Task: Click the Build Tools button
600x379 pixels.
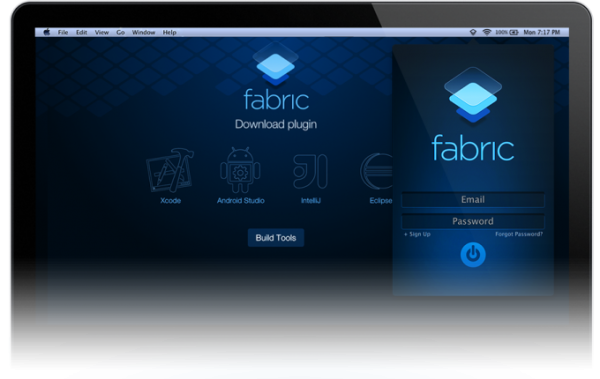Action: tap(276, 238)
